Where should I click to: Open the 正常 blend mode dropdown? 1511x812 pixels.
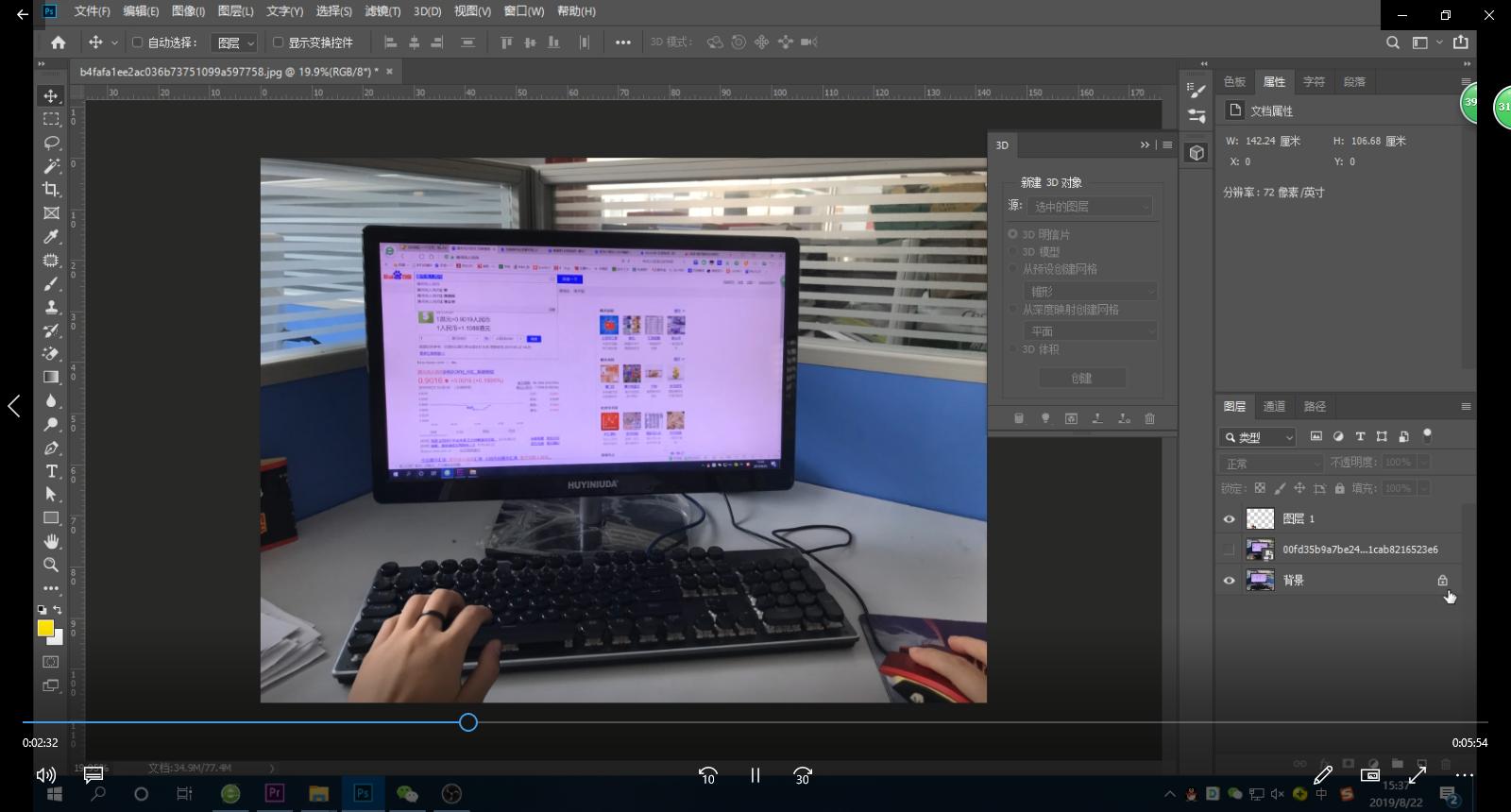(x=1272, y=464)
